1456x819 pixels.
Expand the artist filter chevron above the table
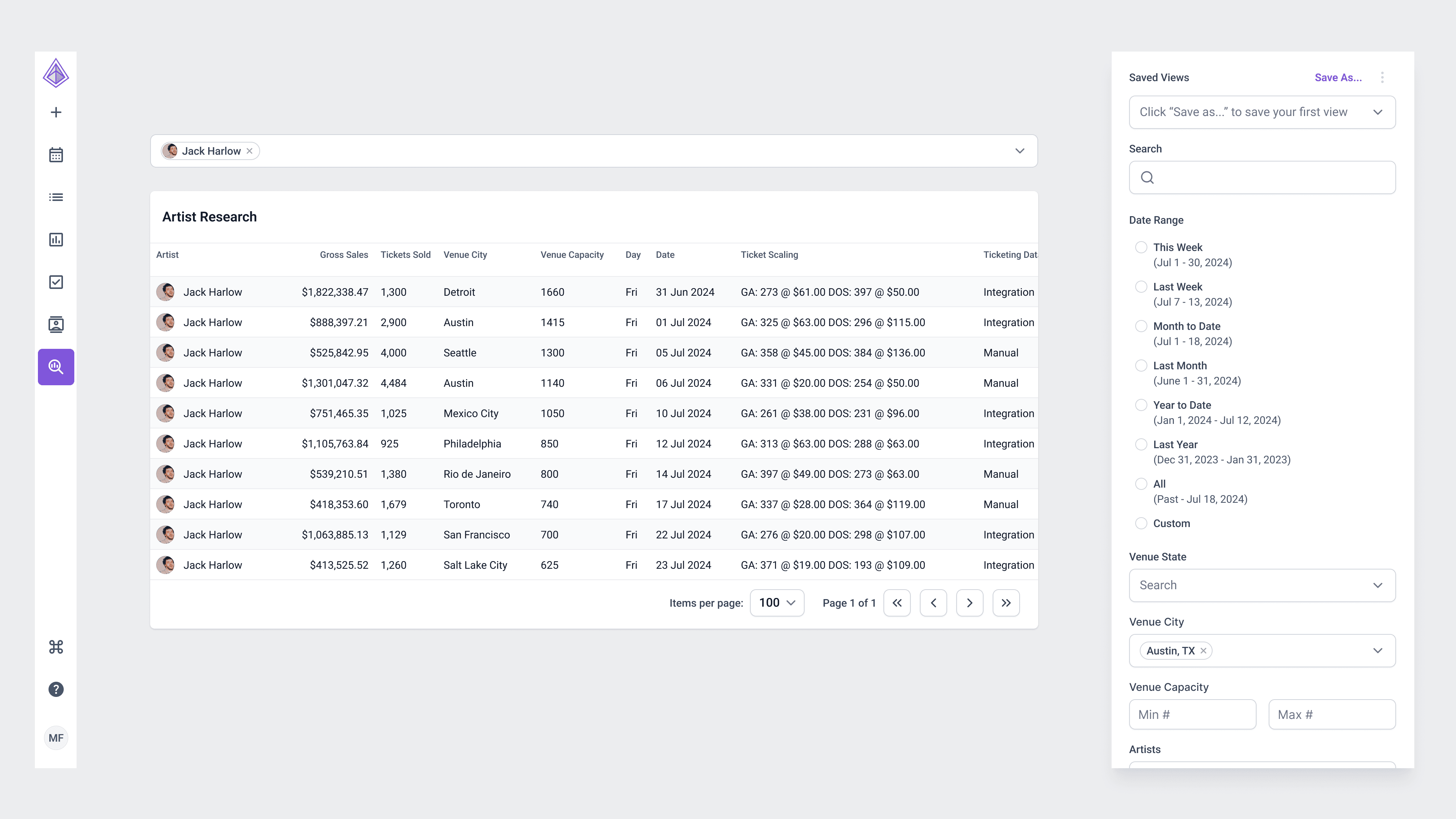coord(1020,151)
